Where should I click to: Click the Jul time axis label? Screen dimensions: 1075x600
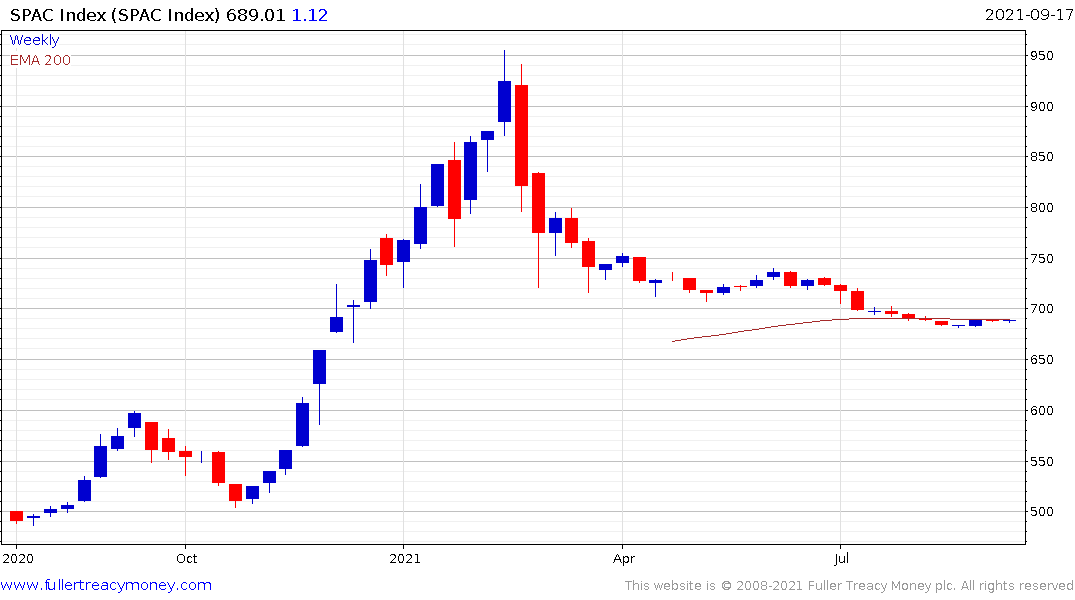point(841,558)
